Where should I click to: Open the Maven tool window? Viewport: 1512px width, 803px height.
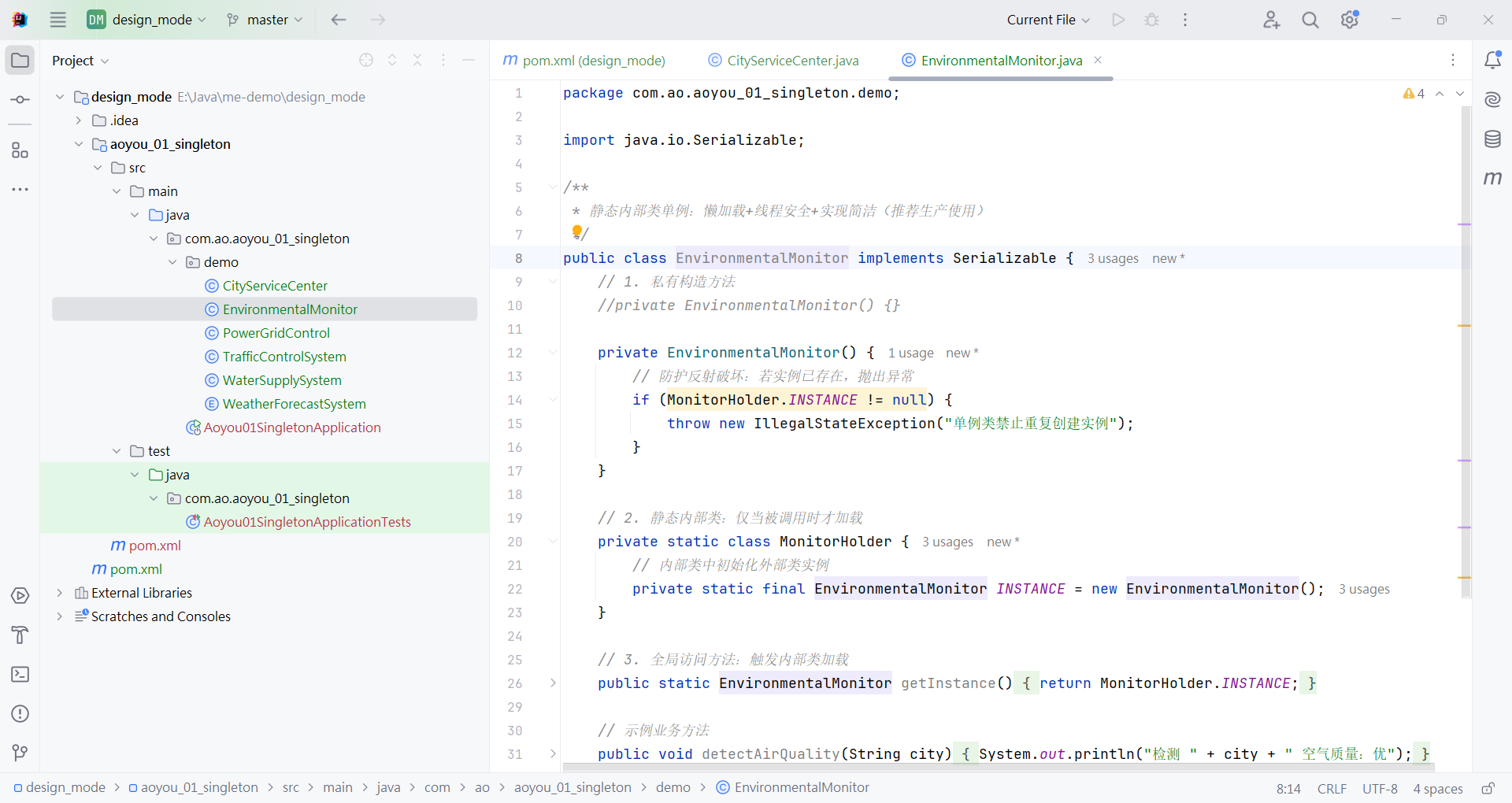coord(1492,179)
